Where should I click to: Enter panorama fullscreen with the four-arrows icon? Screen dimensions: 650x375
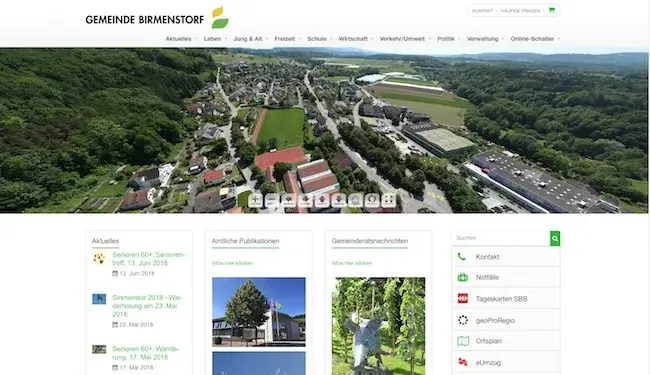pyautogui.click(x=388, y=200)
